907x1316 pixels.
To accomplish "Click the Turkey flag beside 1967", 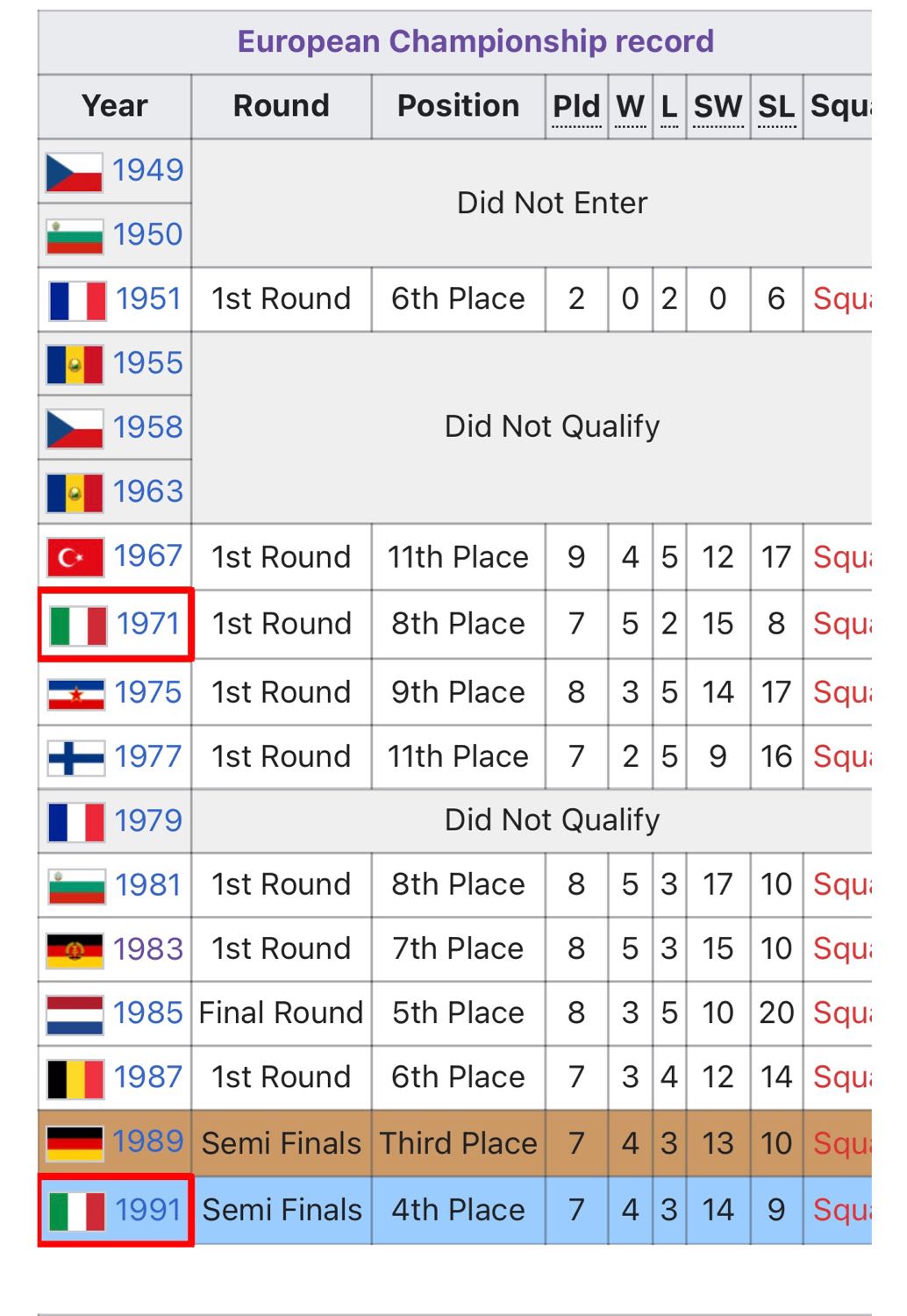I will [x=75, y=557].
